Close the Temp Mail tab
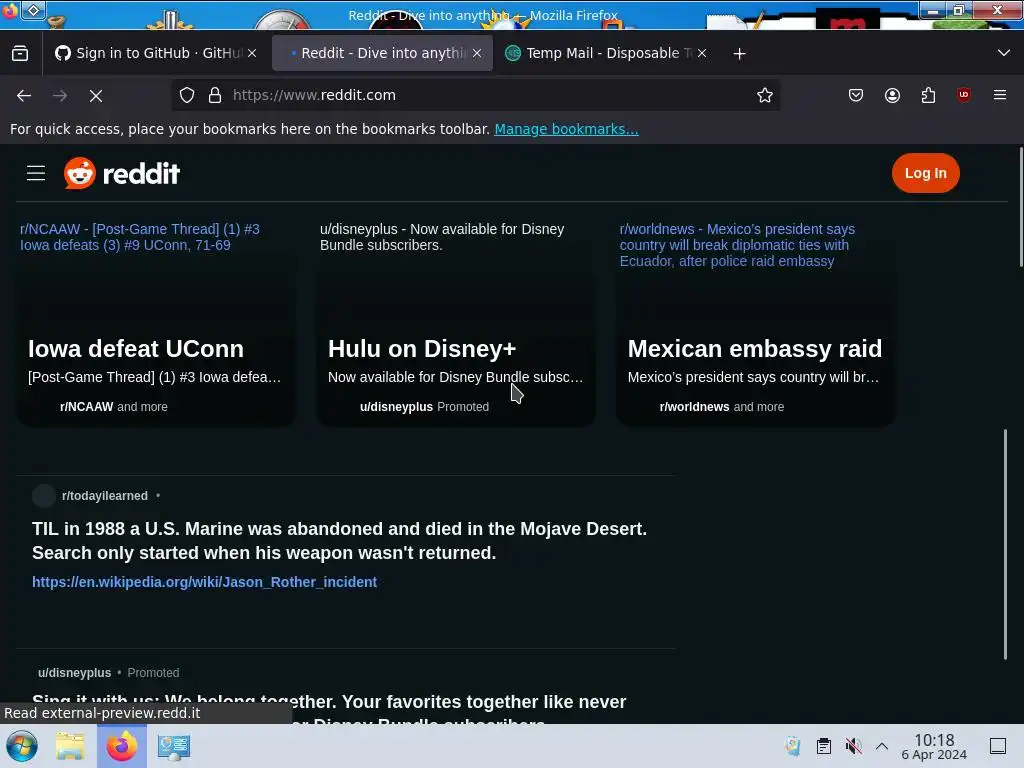This screenshot has width=1024, height=768. 702,54
